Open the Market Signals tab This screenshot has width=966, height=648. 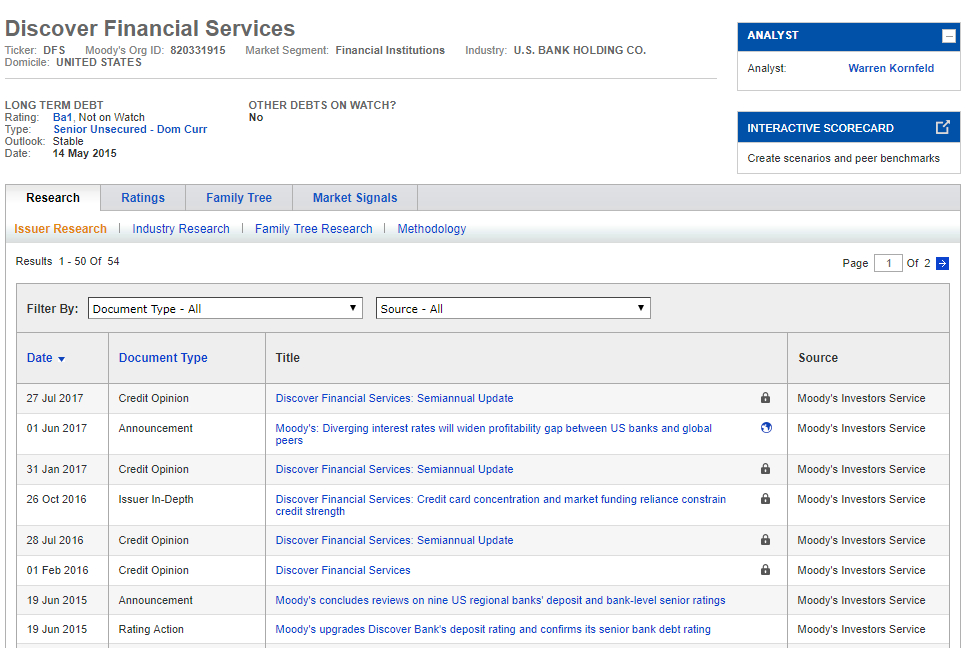(x=355, y=198)
